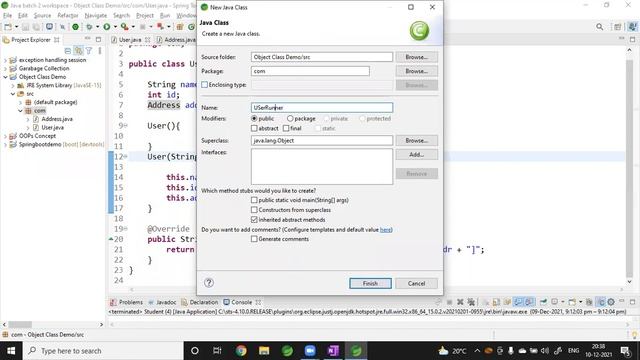Expand exception handling session project
Screen dimensions: 640x360
(x=5, y=60)
